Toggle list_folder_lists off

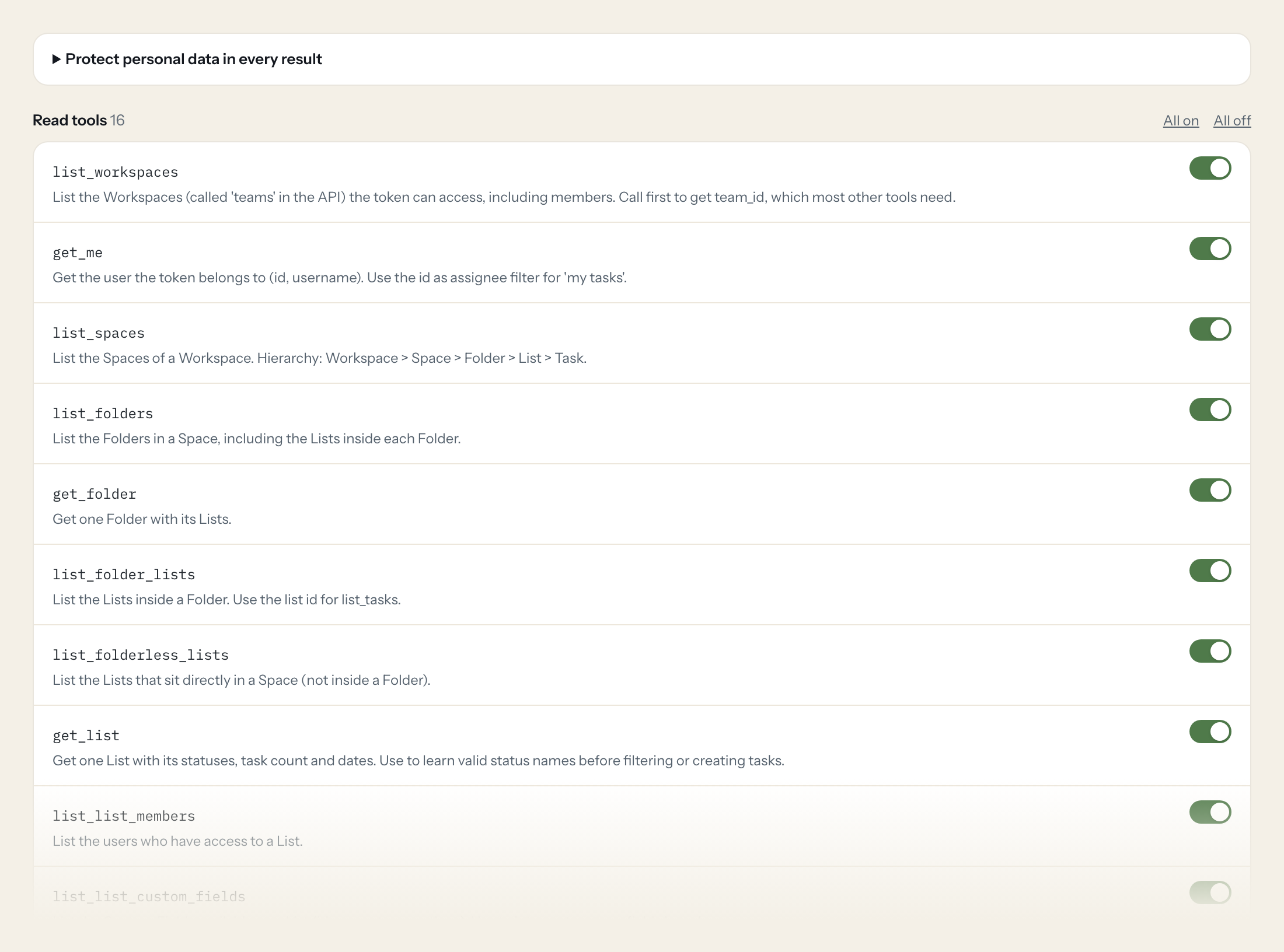click(1210, 570)
